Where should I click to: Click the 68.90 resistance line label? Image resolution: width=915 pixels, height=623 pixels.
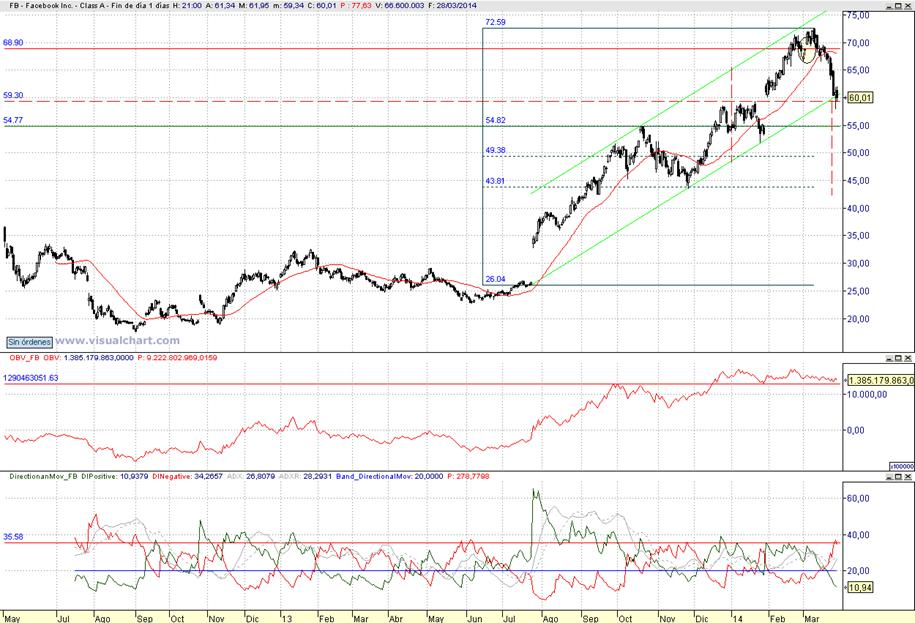(13, 43)
